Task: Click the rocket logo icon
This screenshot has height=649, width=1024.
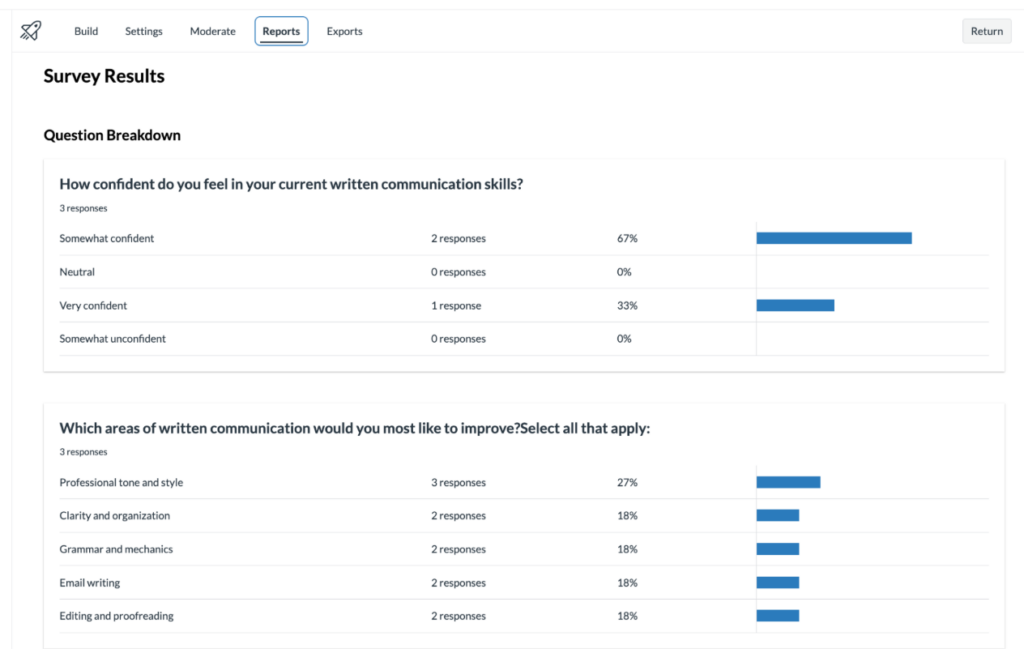Action: 31,31
